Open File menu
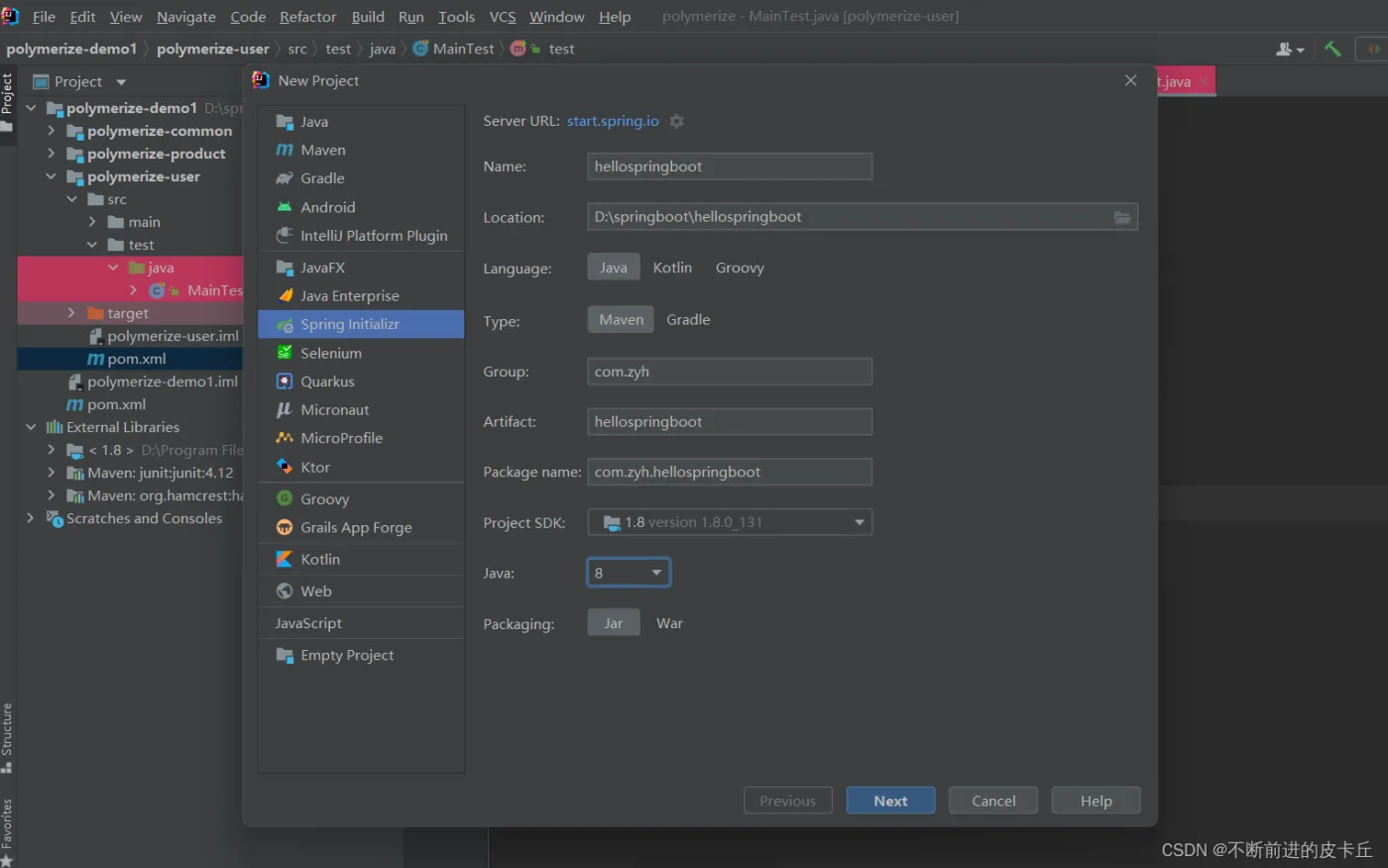Viewport: 1388px width, 868px height. tap(44, 17)
